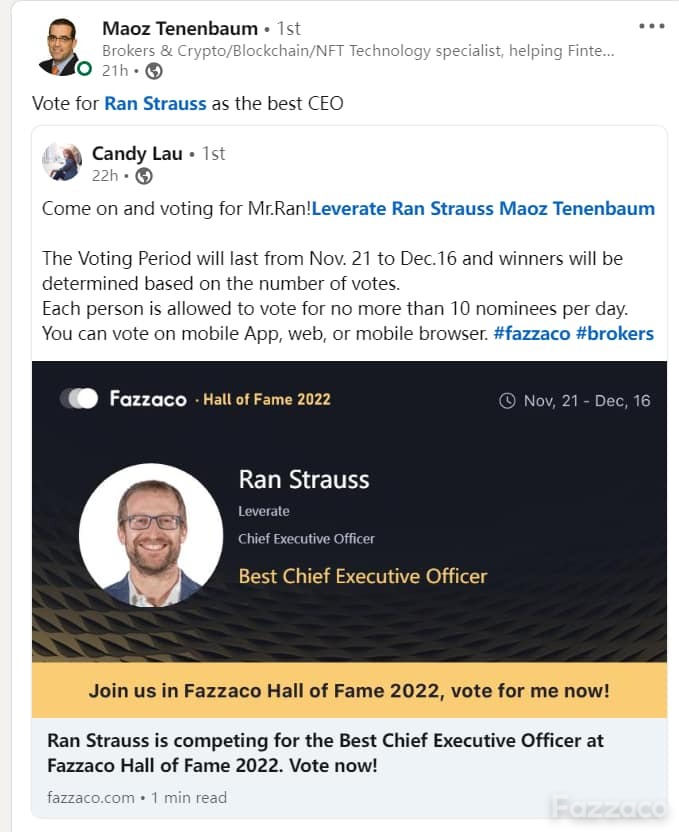Click the globe visibility icon beside 21h
This screenshot has height=832, width=679.
[154, 71]
